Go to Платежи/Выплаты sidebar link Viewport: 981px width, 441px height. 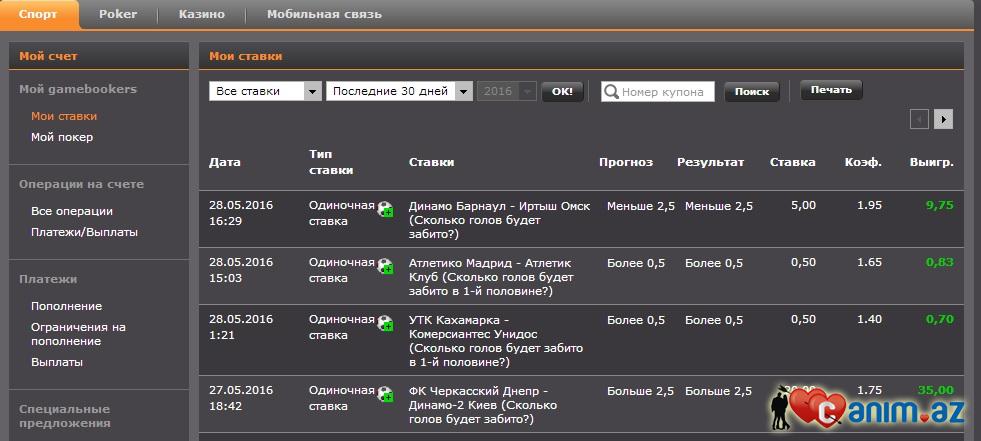84,232
